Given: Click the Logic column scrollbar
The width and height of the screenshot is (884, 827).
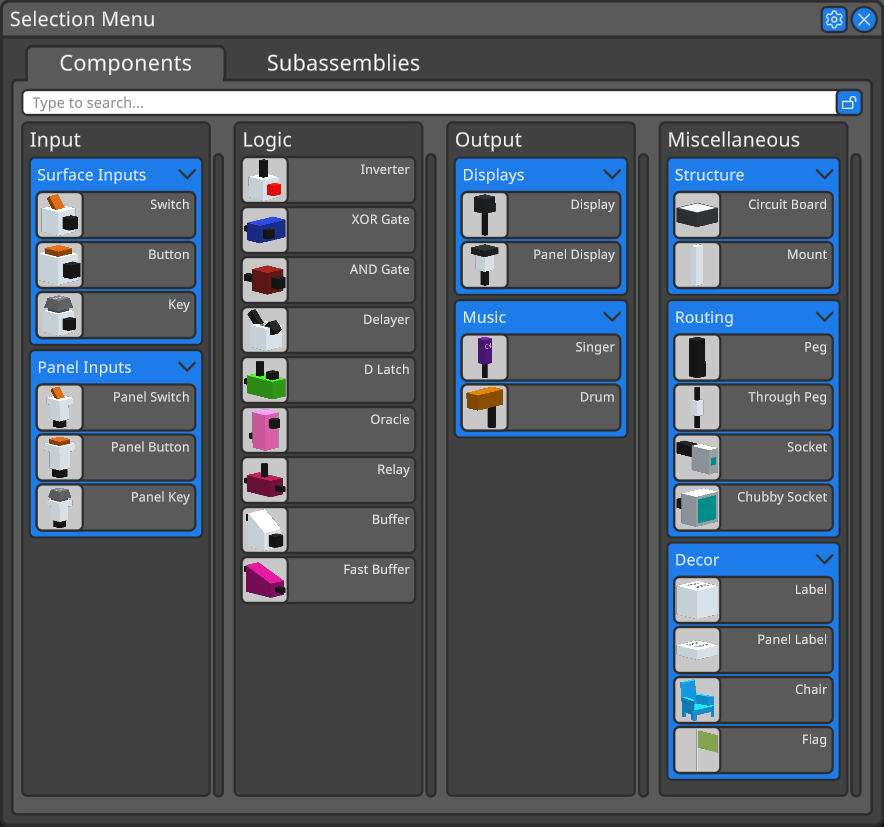Looking at the screenshot, I should pos(431,475).
